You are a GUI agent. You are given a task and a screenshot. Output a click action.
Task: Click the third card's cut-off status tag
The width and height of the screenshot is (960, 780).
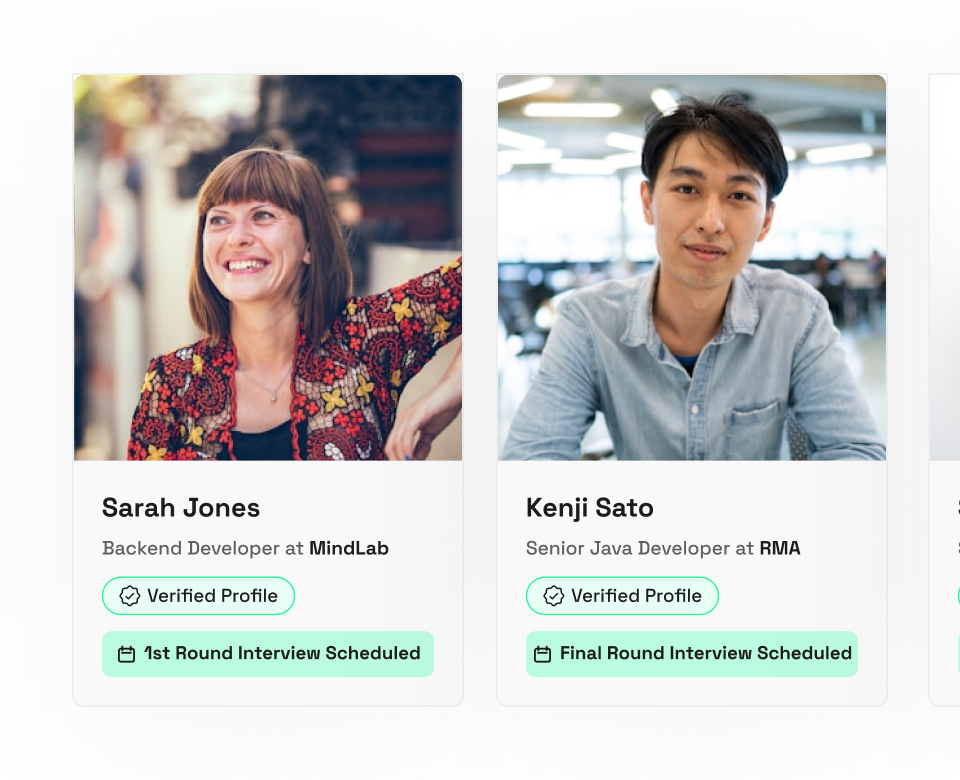click(959, 654)
